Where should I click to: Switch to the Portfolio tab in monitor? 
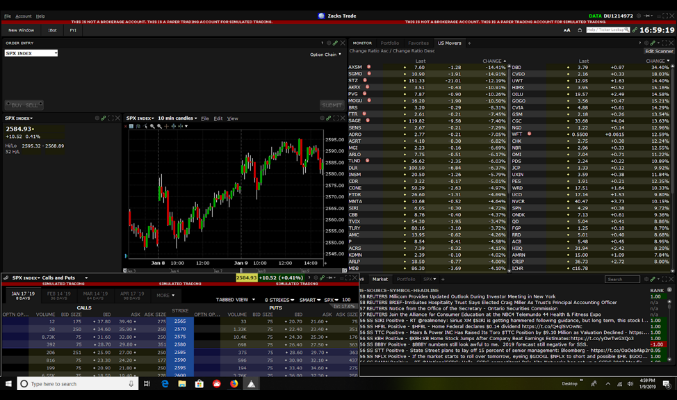[389, 43]
